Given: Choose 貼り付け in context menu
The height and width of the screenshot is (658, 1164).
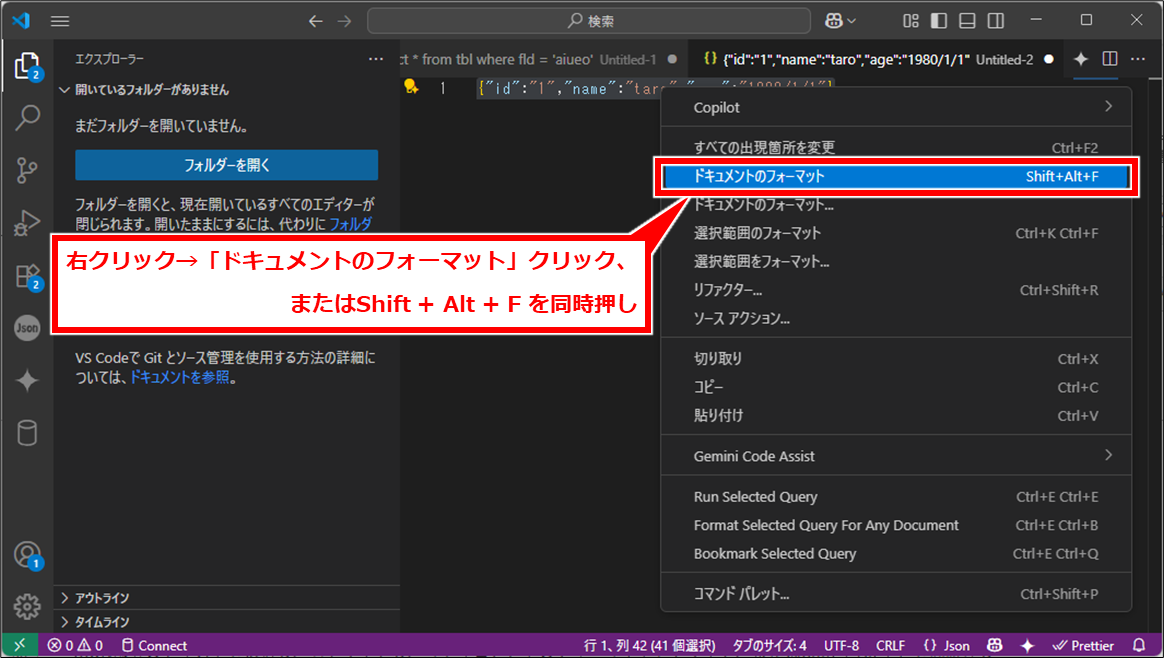Looking at the screenshot, I should 896,416.
